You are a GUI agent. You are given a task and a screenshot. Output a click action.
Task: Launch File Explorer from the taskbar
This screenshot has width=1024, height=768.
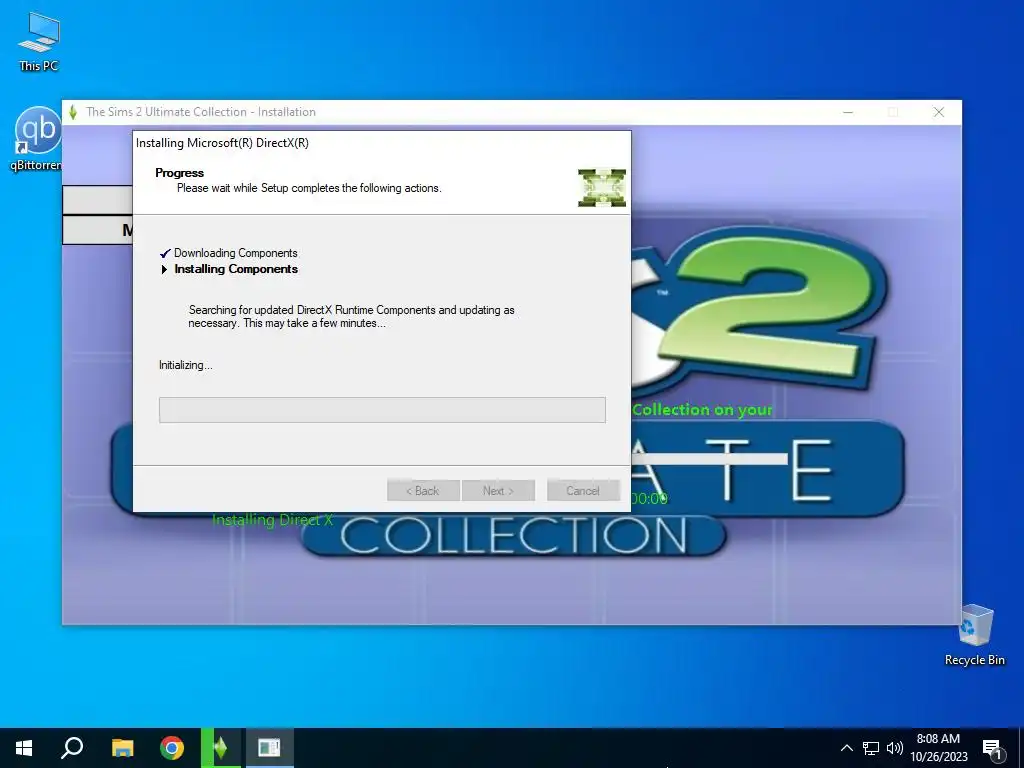pos(122,748)
